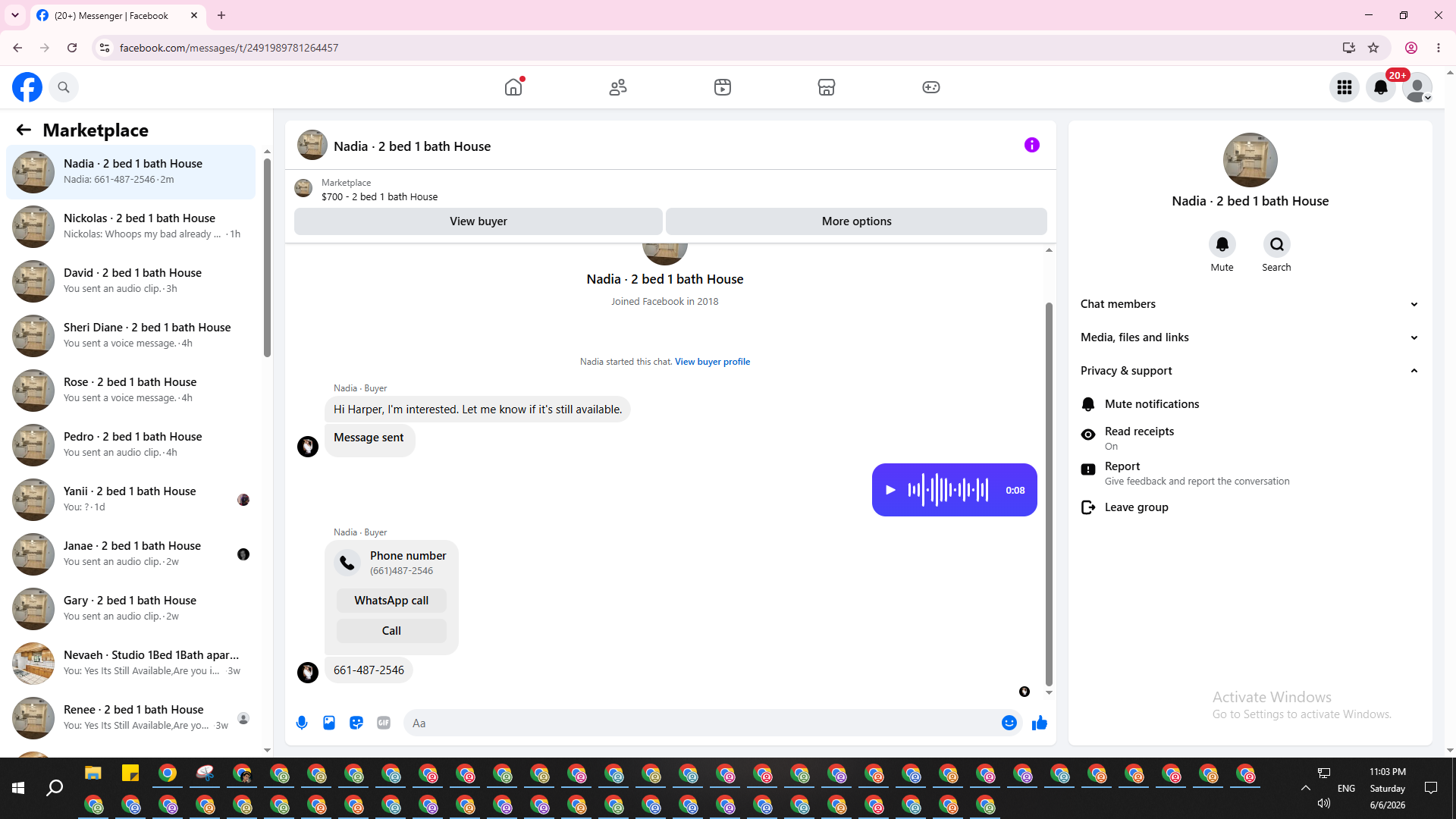Viewport: 1456px width, 819px height.
Task: Open Read receipts setting
Action: click(x=1249, y=438)
